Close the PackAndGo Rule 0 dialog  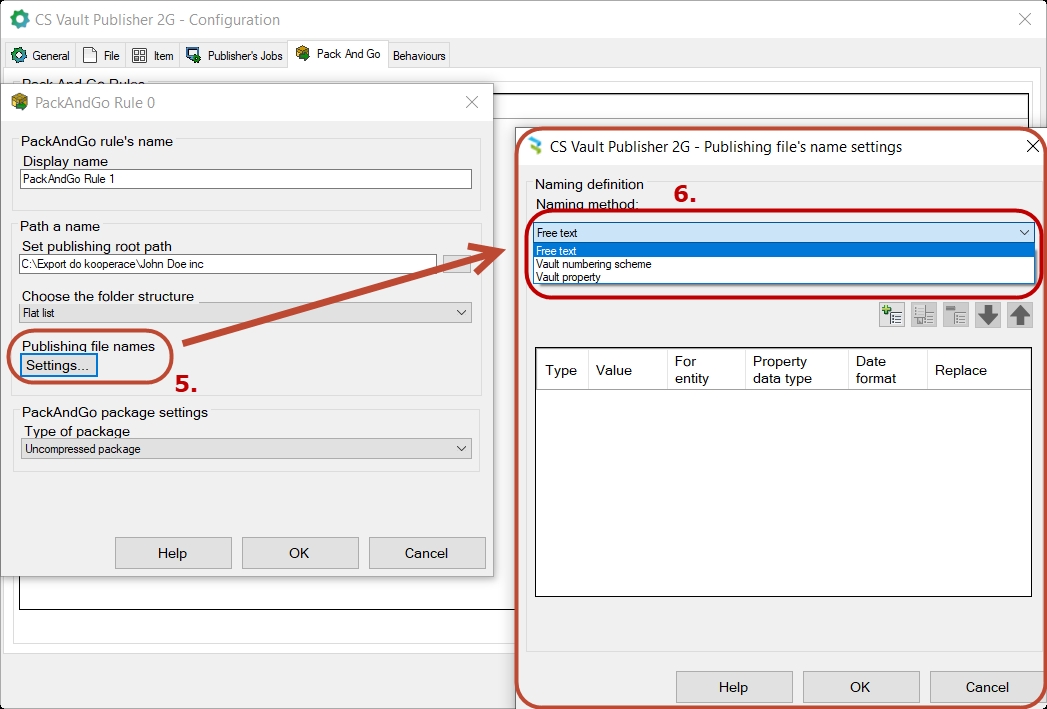click(x=472, y=102)
